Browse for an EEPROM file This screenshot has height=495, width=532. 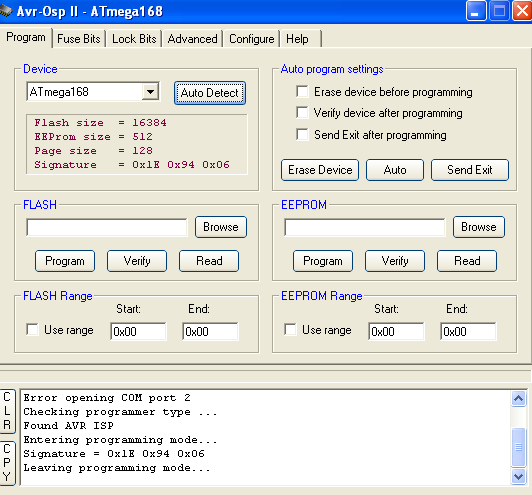click(479, 227)
